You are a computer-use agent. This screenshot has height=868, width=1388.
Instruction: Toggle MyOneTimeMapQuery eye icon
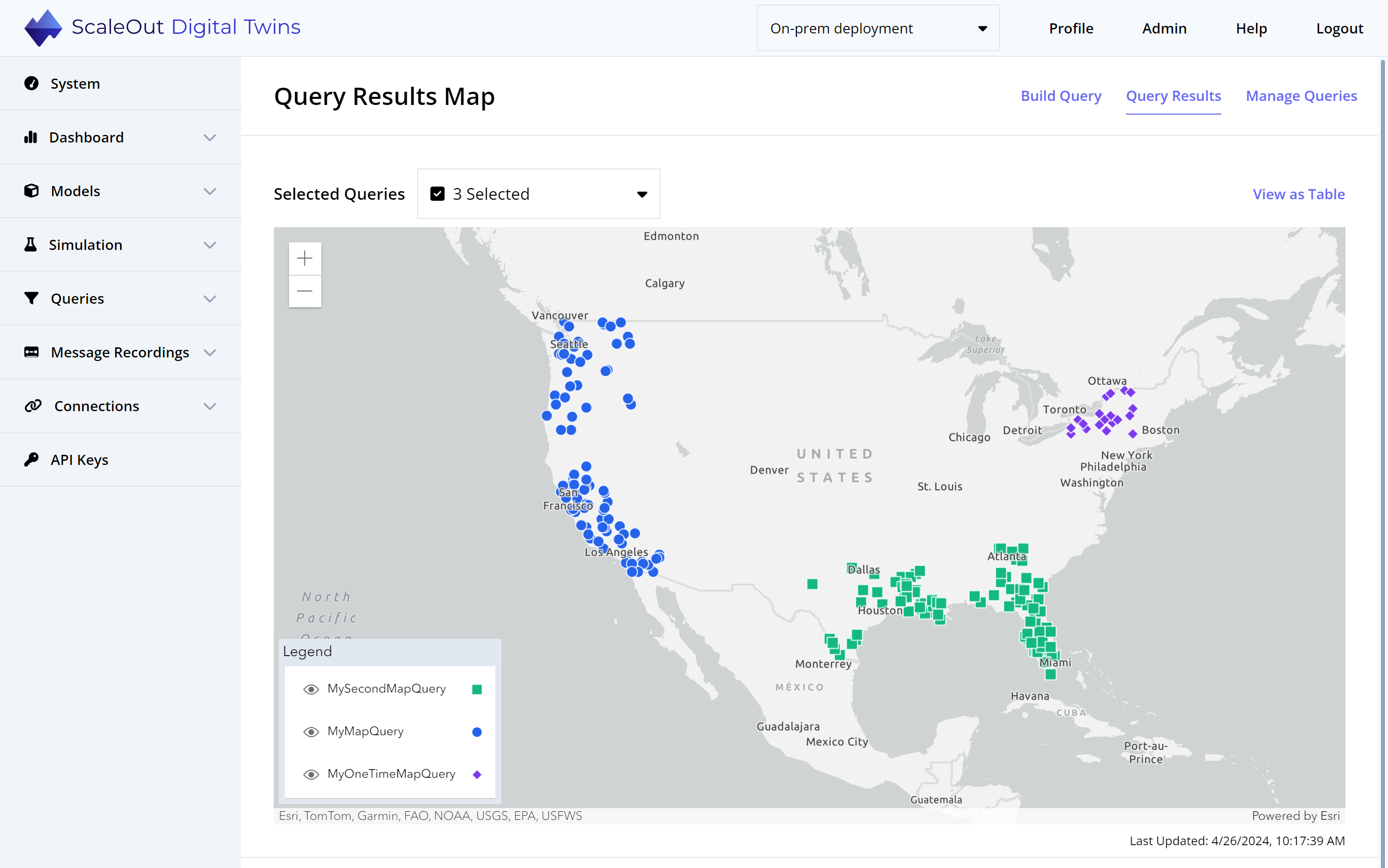pos(311,774)
